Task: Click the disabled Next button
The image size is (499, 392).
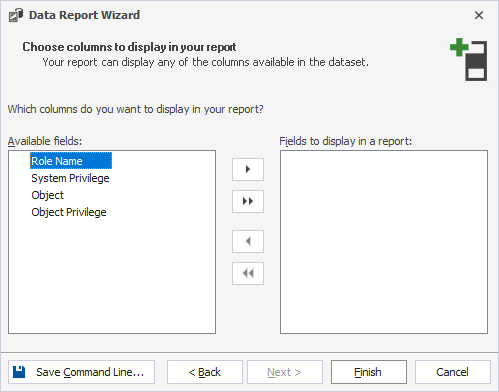Action: 285,372
